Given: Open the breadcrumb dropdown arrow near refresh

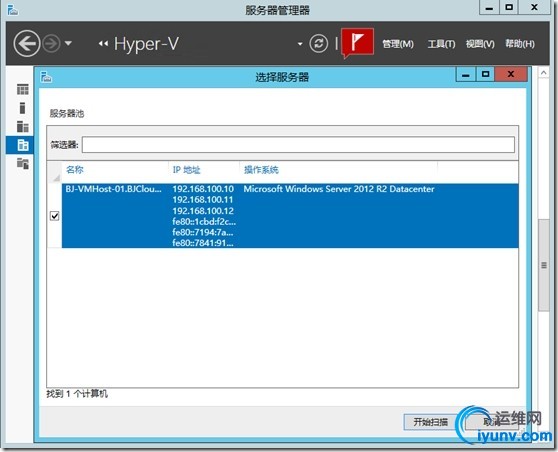Looking at the screenshot, I should point(300,44).
